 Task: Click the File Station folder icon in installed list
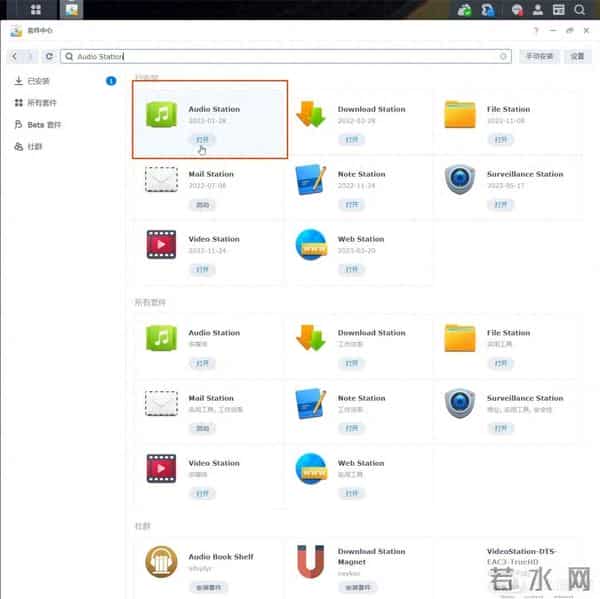tap(459, 114)
